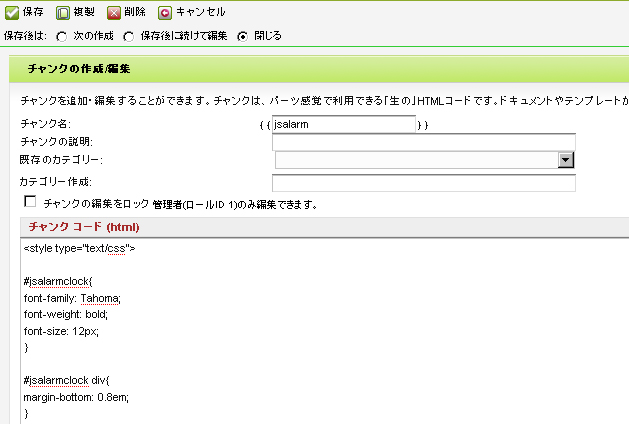629x424 pixels.
Task: Click the チャンクの作成/編集 panel title
Action: coord(79,69)
